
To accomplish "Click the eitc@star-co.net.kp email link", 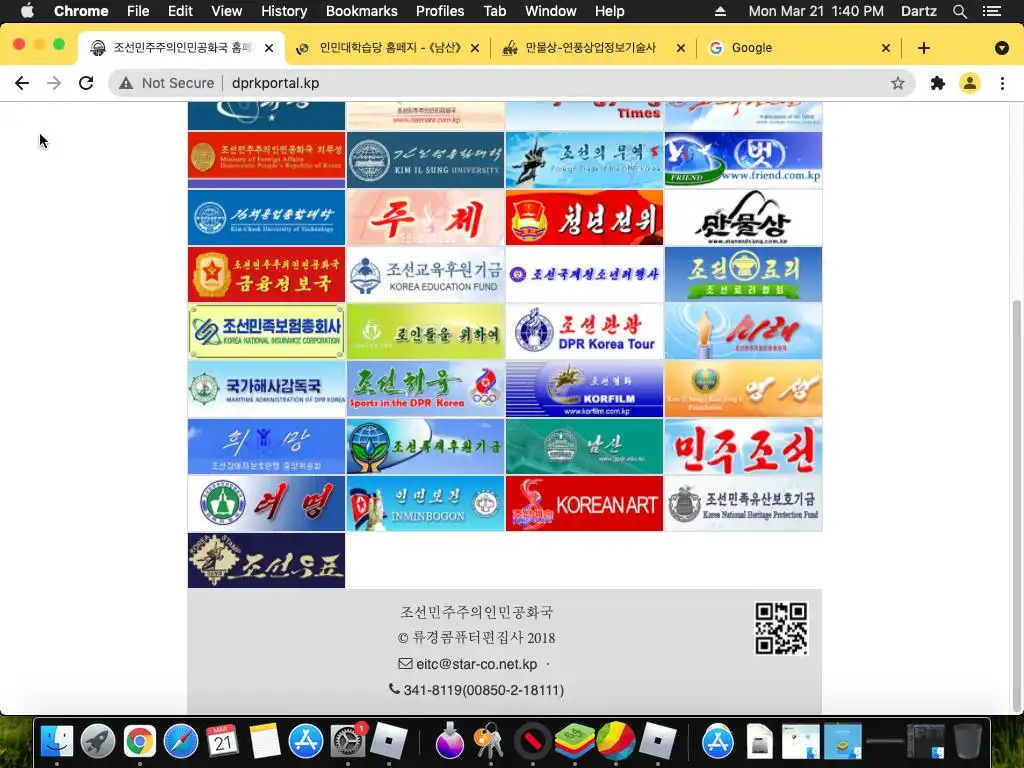I will pos(477,664).
